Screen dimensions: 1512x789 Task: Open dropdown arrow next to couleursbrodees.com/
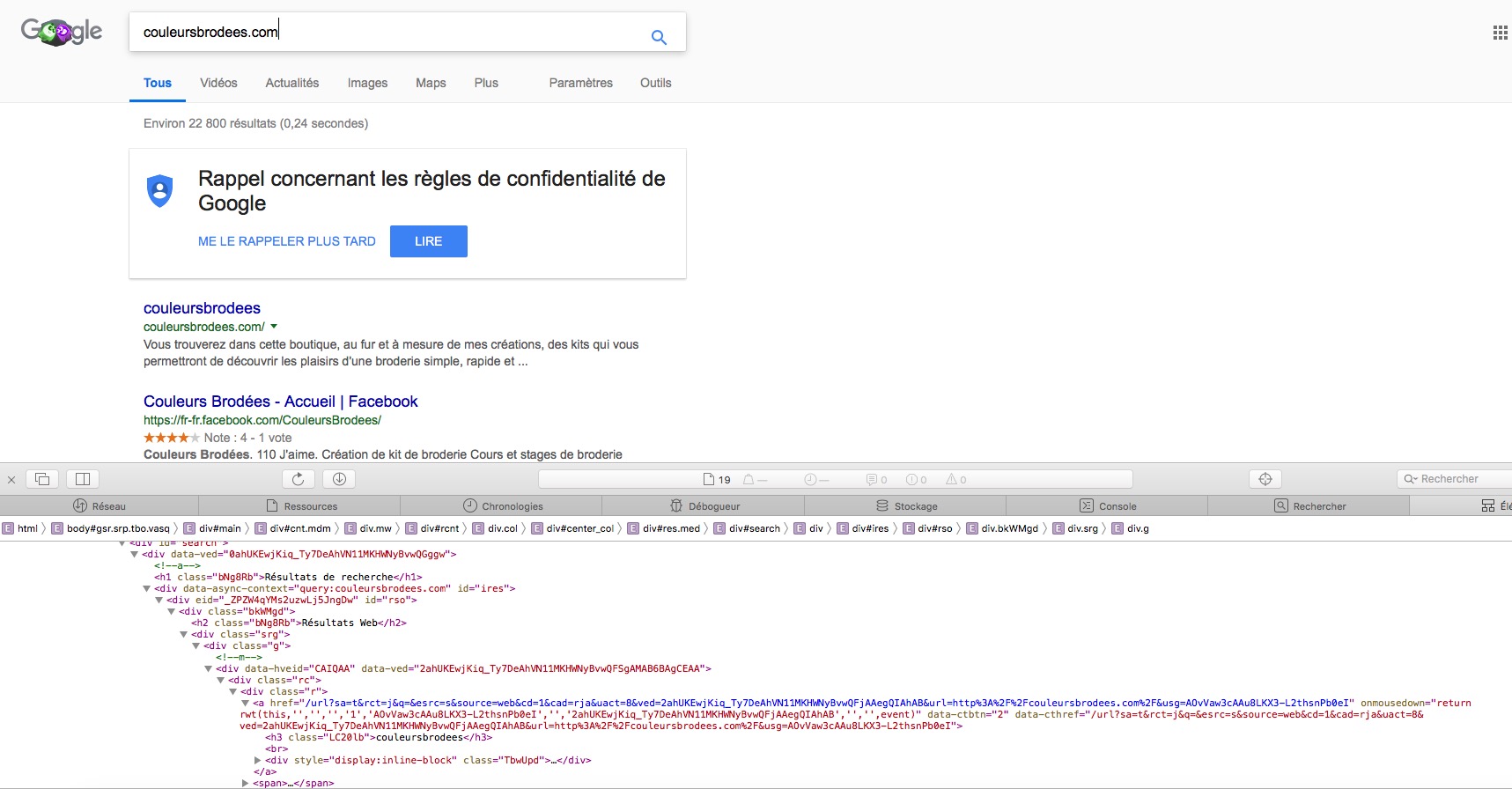(x=274, y=327)
